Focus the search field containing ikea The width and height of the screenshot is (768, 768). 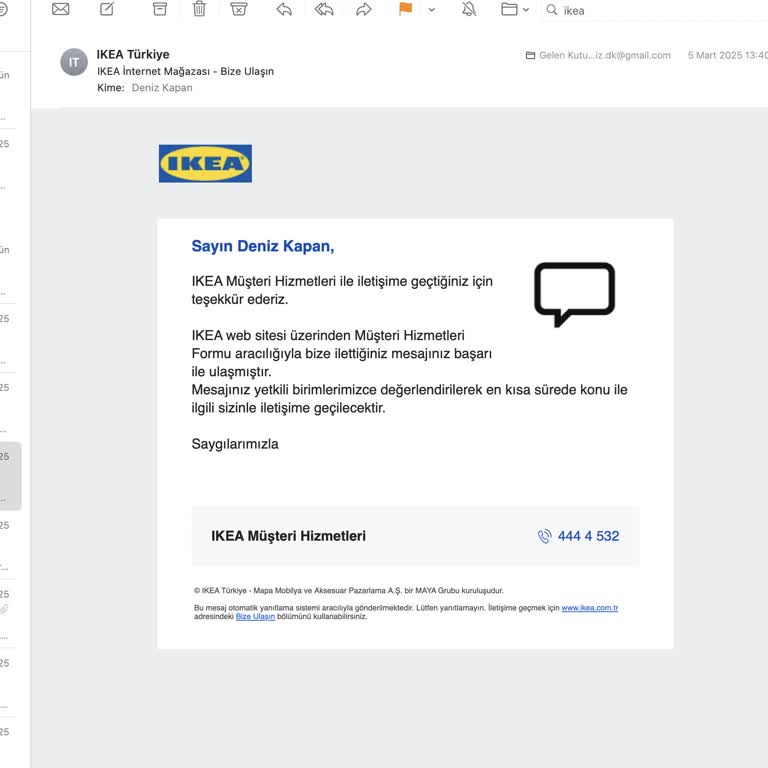656,10
